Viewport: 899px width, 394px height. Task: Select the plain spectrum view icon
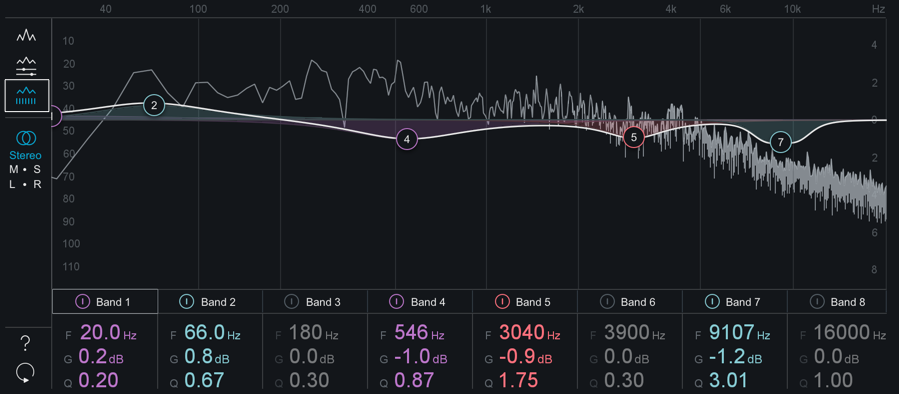pos(26,36)
